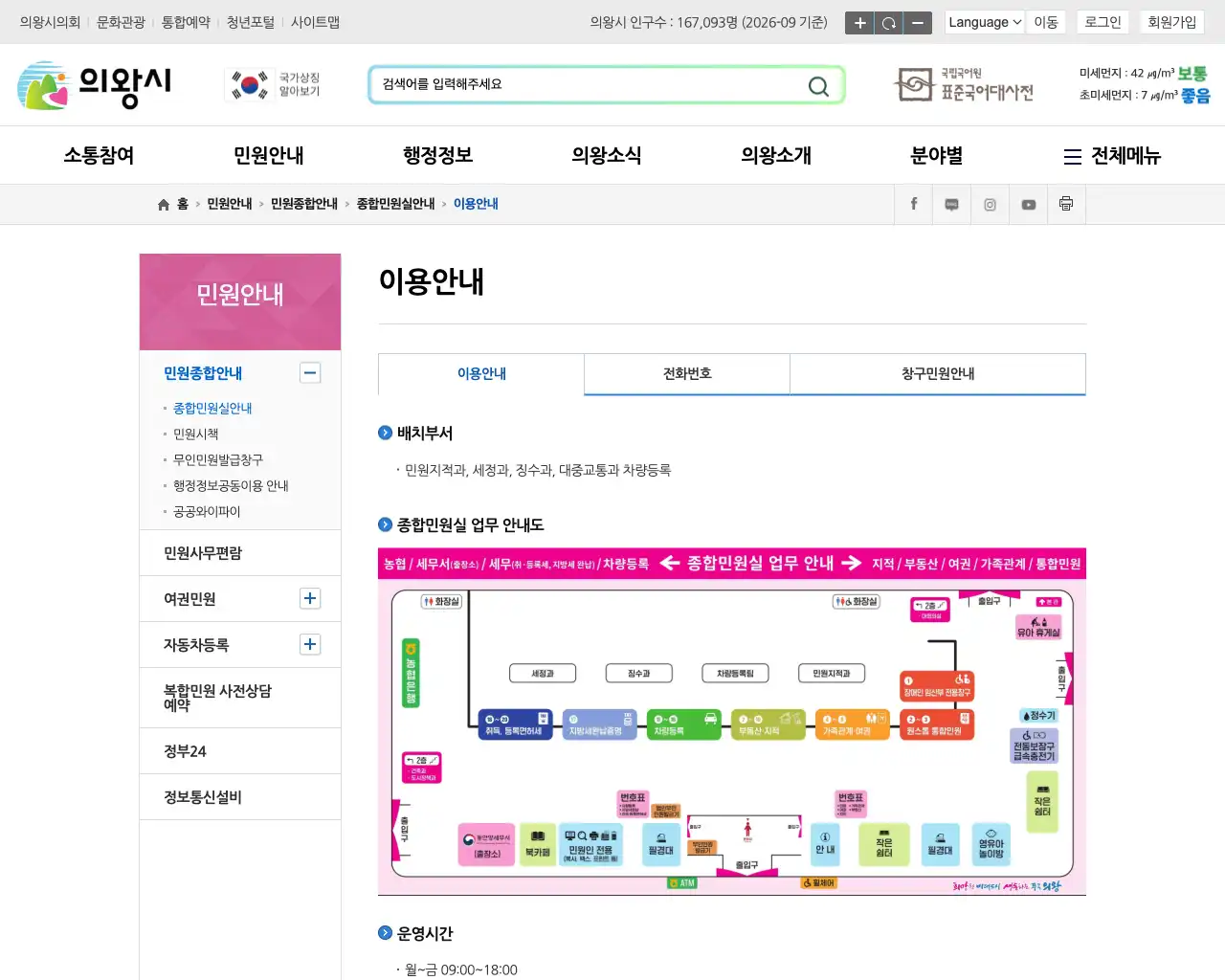Open the 분야별 main menu
The image size is (1225, 980).
pyautogui.click(x=937, y=155)
